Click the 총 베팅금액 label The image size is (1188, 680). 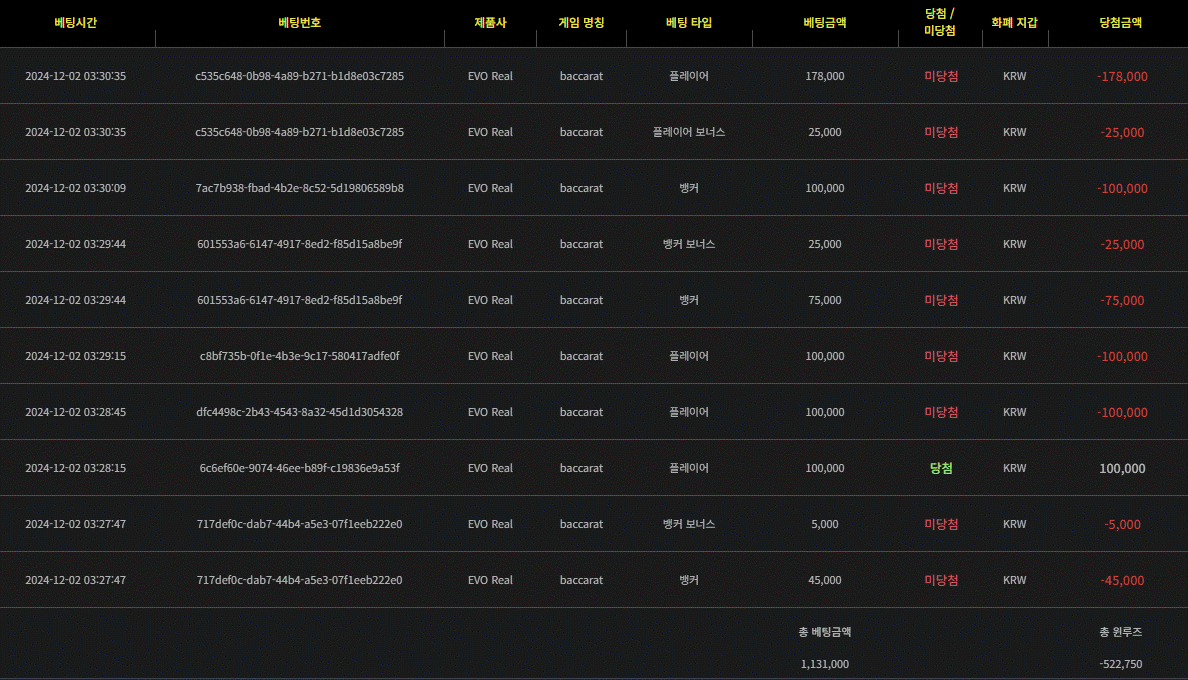(825, 632)
